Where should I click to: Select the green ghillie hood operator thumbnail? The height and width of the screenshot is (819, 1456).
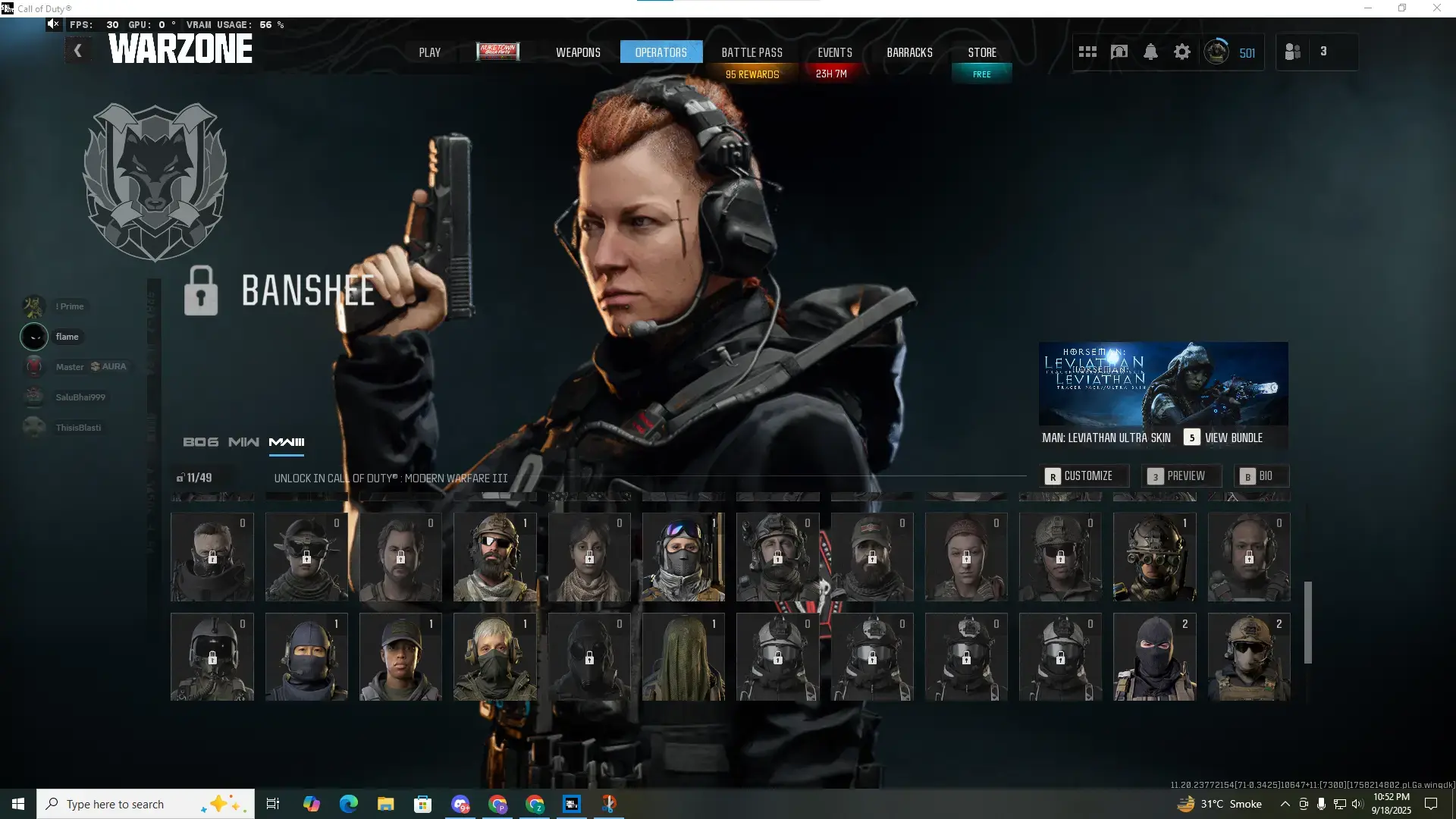coord(683,657)
